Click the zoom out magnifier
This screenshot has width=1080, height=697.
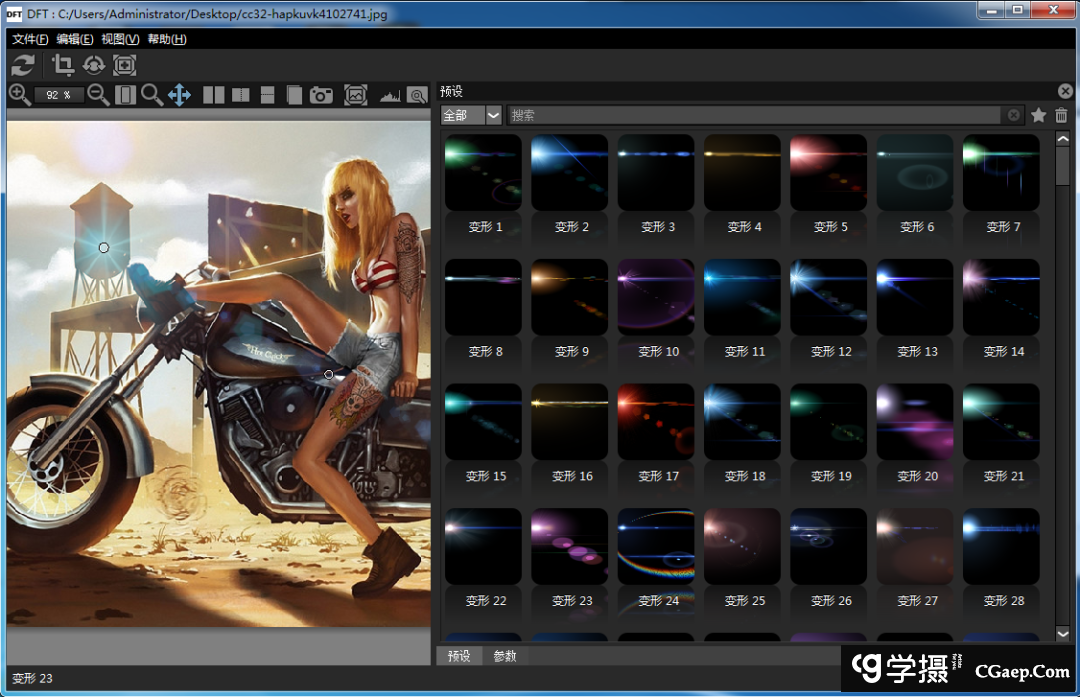point(98,95)
